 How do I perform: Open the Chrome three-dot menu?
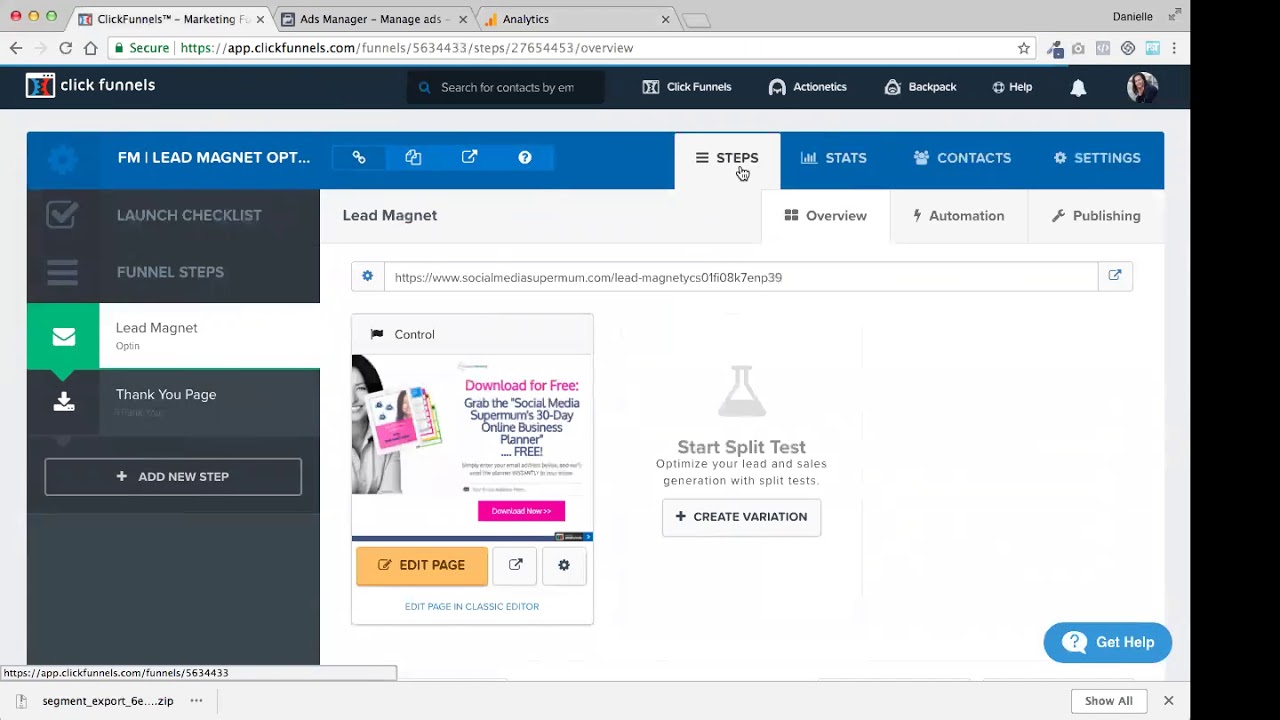1174,48
